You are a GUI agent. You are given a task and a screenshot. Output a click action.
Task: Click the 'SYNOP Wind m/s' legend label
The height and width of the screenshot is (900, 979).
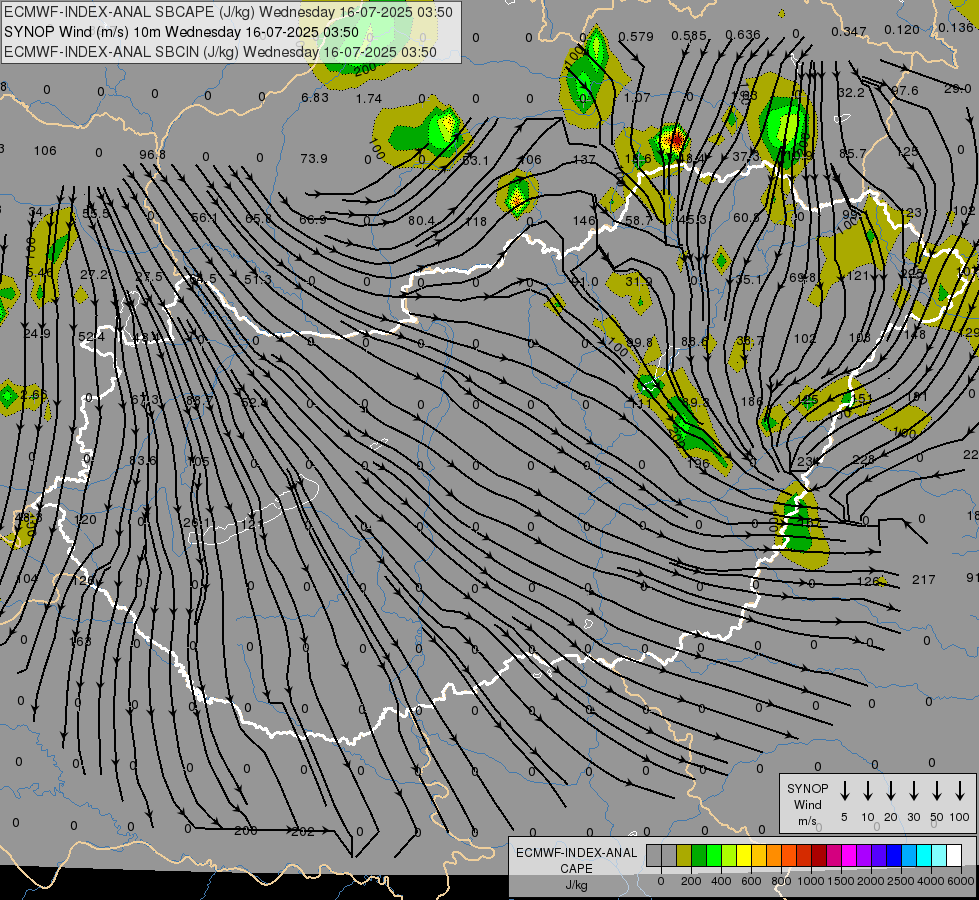pyautogui.click(x=807, y=804)
